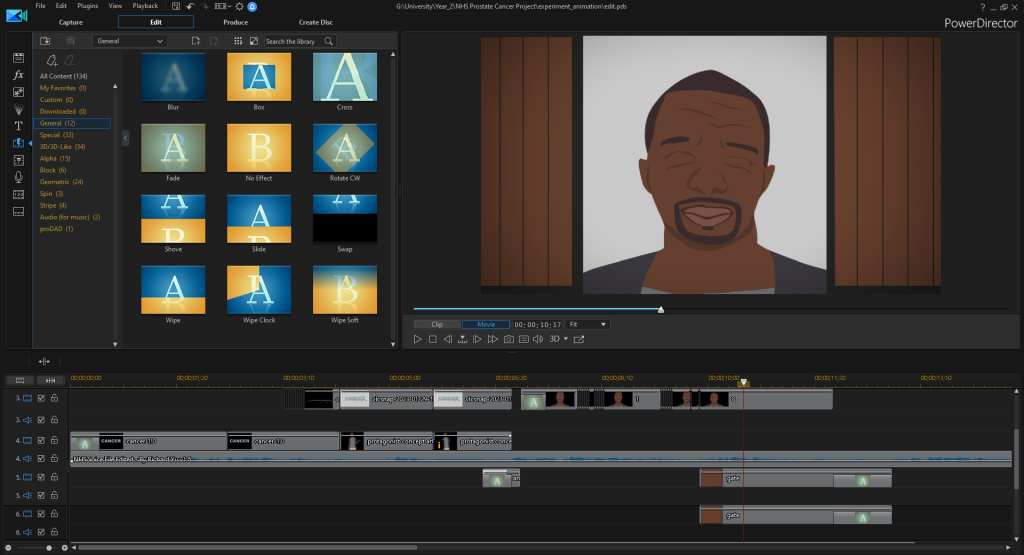Open the Effect Room (fx) icon
The image size is (1024, 555).
(x=18, y=75)
